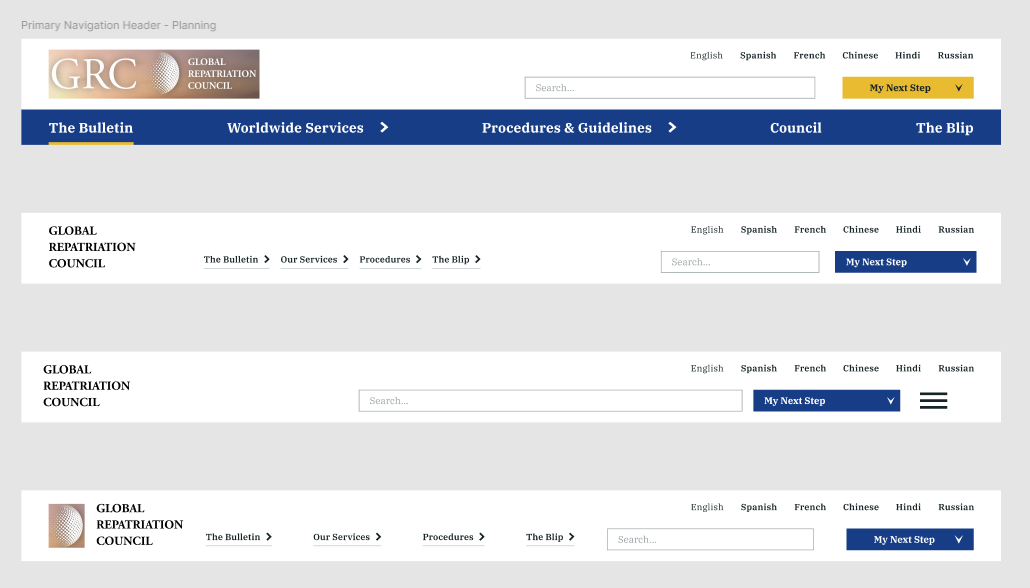Select Spanish in the third header
The image size is (1030, 588).
pyautogui.click(x=759, y=368)
